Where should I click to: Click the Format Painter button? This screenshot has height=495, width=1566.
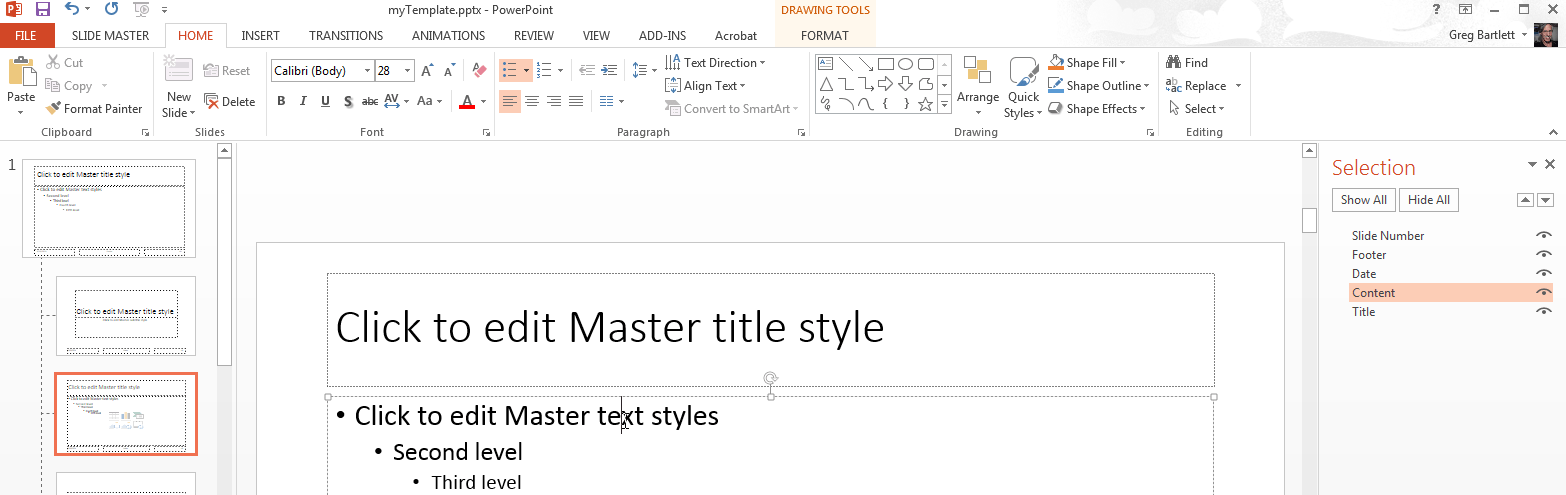pos(95,109)
